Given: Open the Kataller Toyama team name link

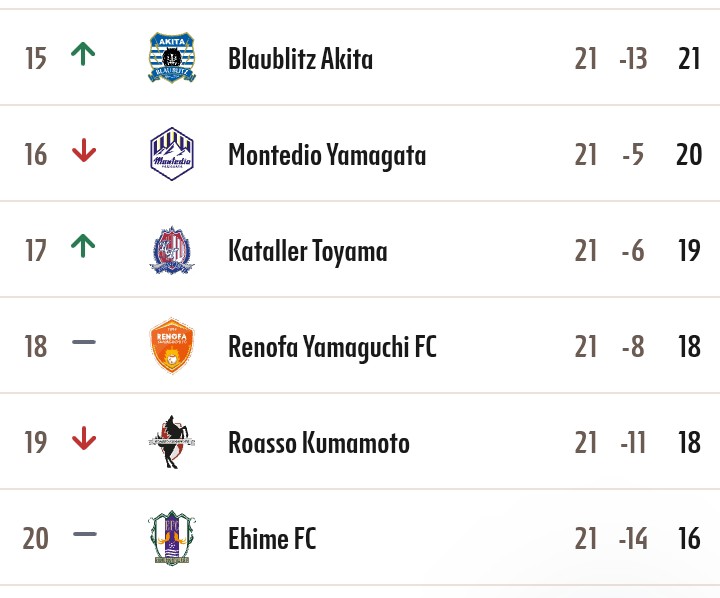Looking at the screenshot, I should 308,251.
